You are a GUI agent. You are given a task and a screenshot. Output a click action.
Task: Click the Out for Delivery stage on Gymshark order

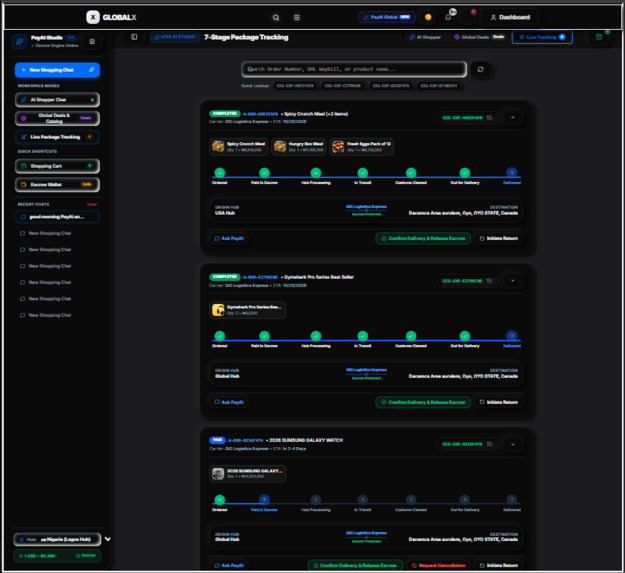[x=465, y=336]
